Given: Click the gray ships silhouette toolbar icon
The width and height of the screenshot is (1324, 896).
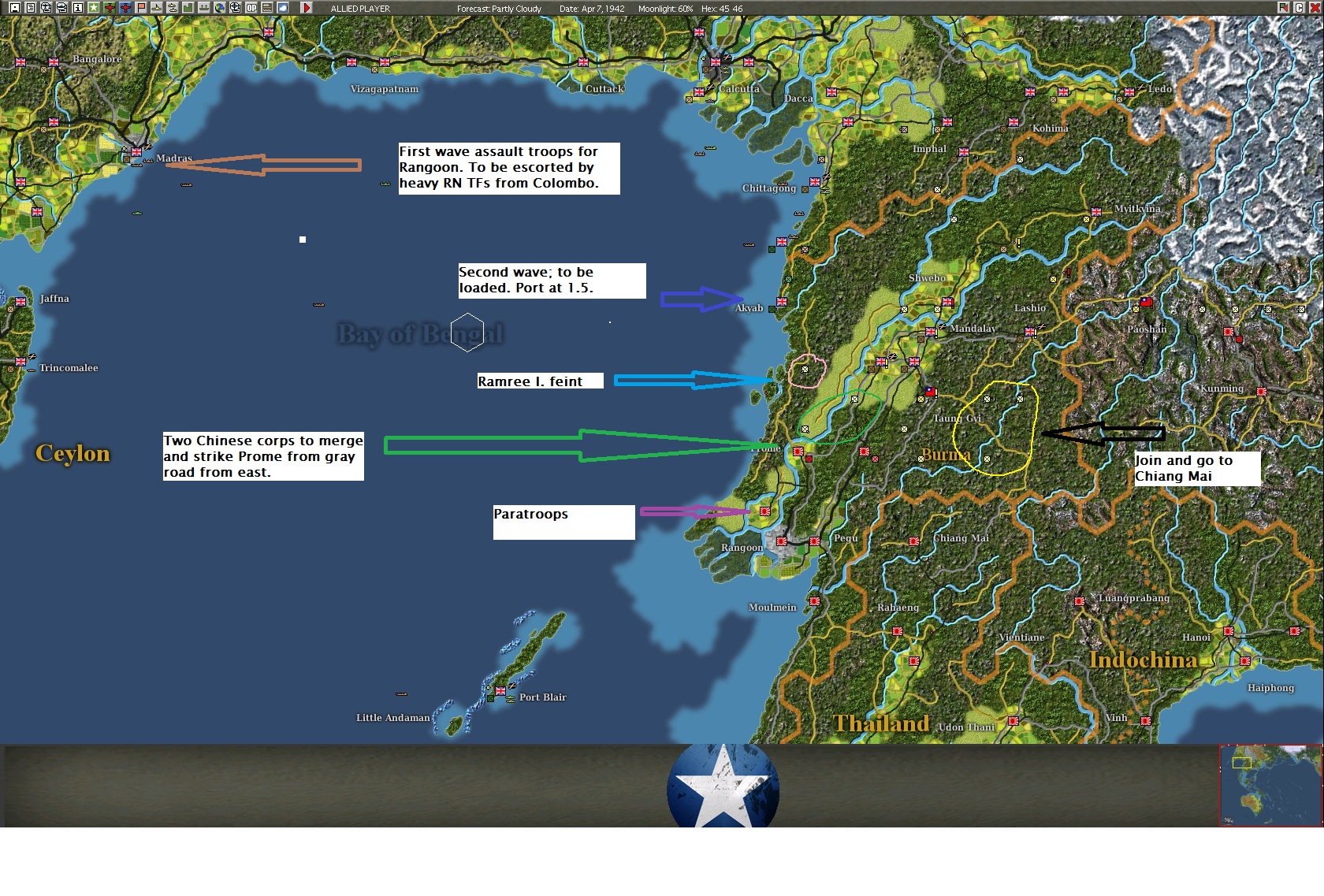Looking at the screenshot, I should (x=203, y=8).
